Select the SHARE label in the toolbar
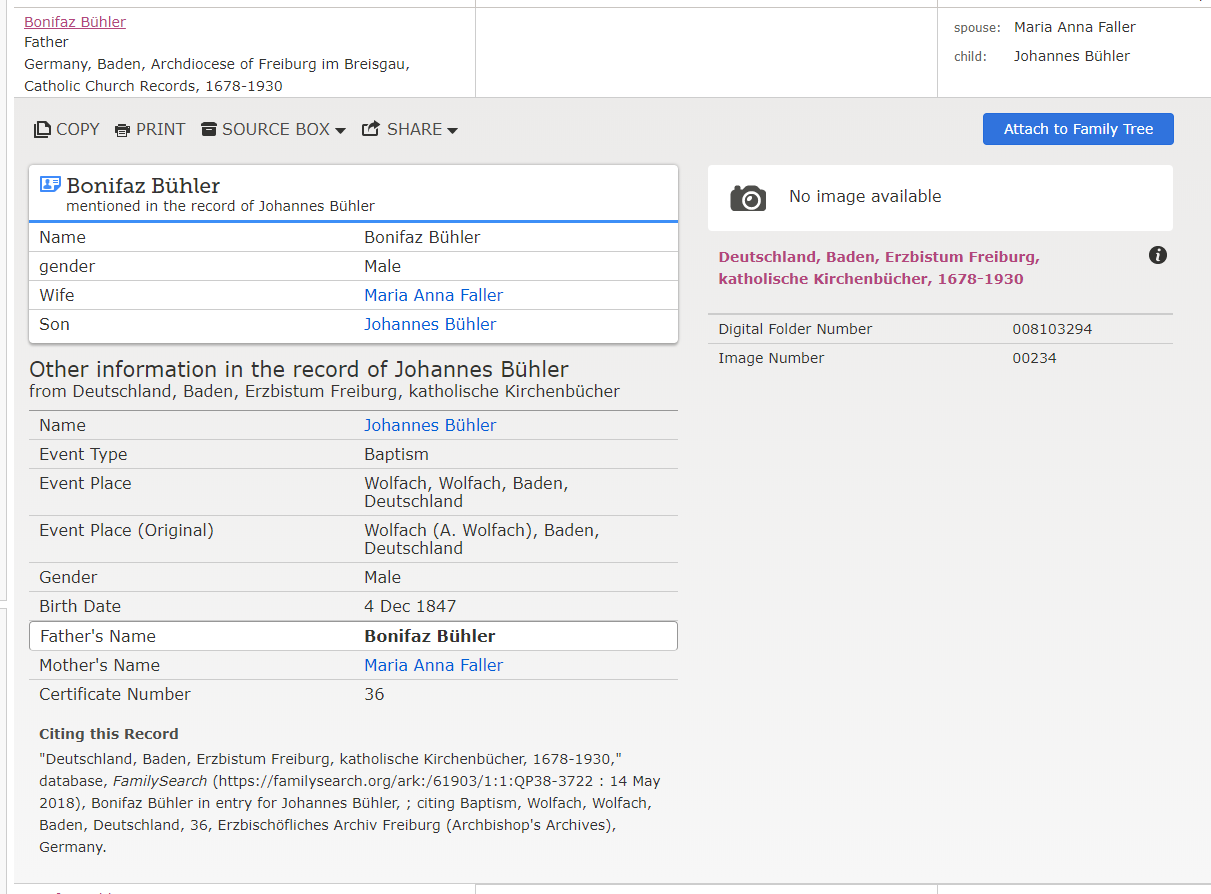Image resolution: width=1211 pixels, height=894 pixels. coord(414,129)
